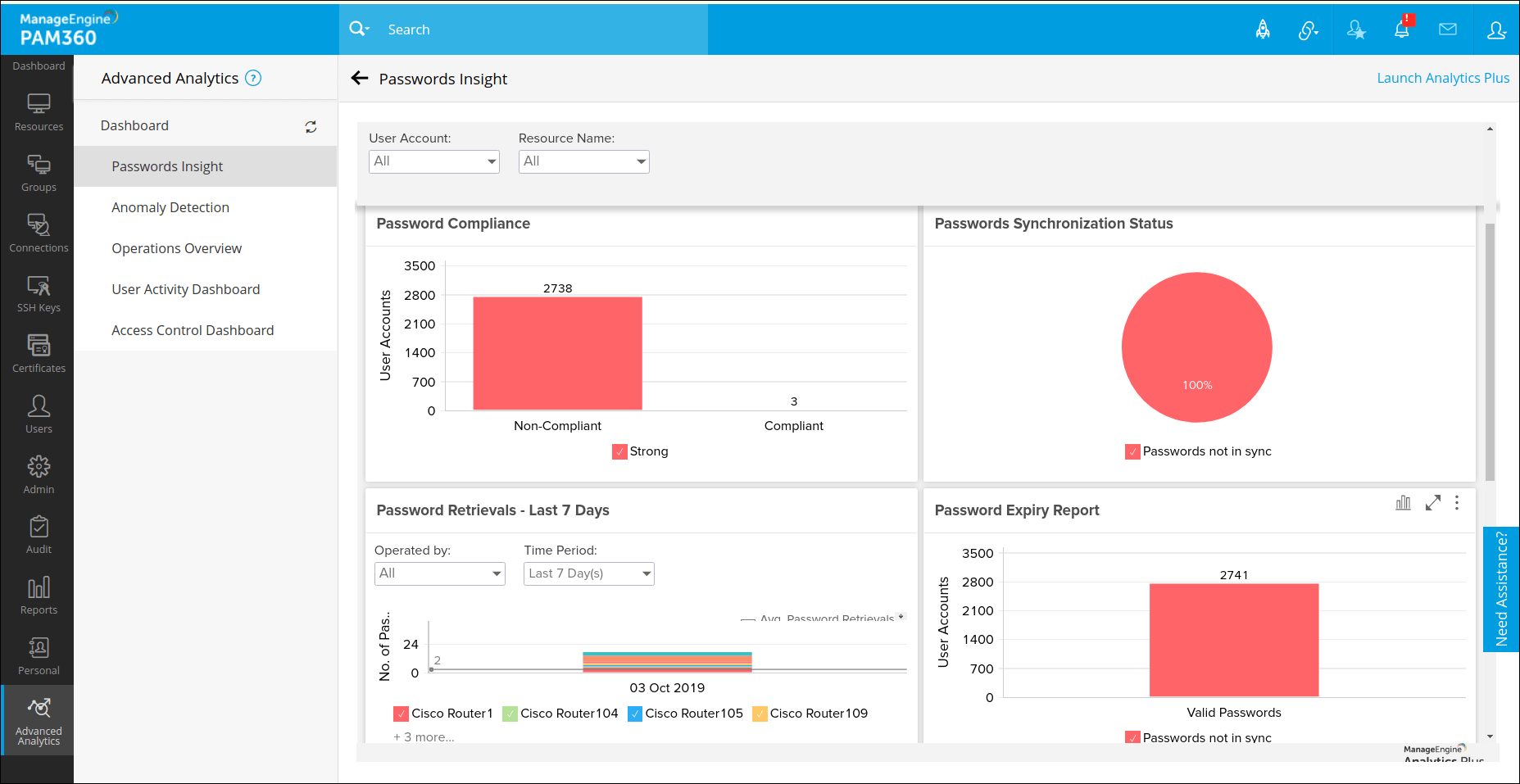Go to User Activity Dashboard
1520x784 pixels.
185,289
